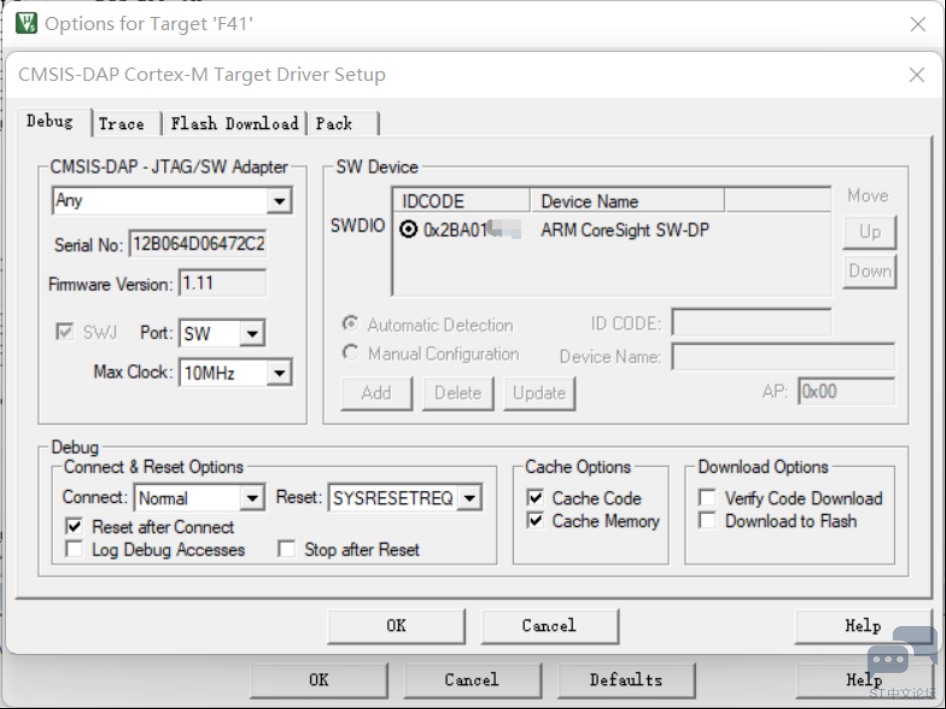This screenshot has width=946, height=709.
Task: Click the Firmware Version field
Action: [222, 283]
